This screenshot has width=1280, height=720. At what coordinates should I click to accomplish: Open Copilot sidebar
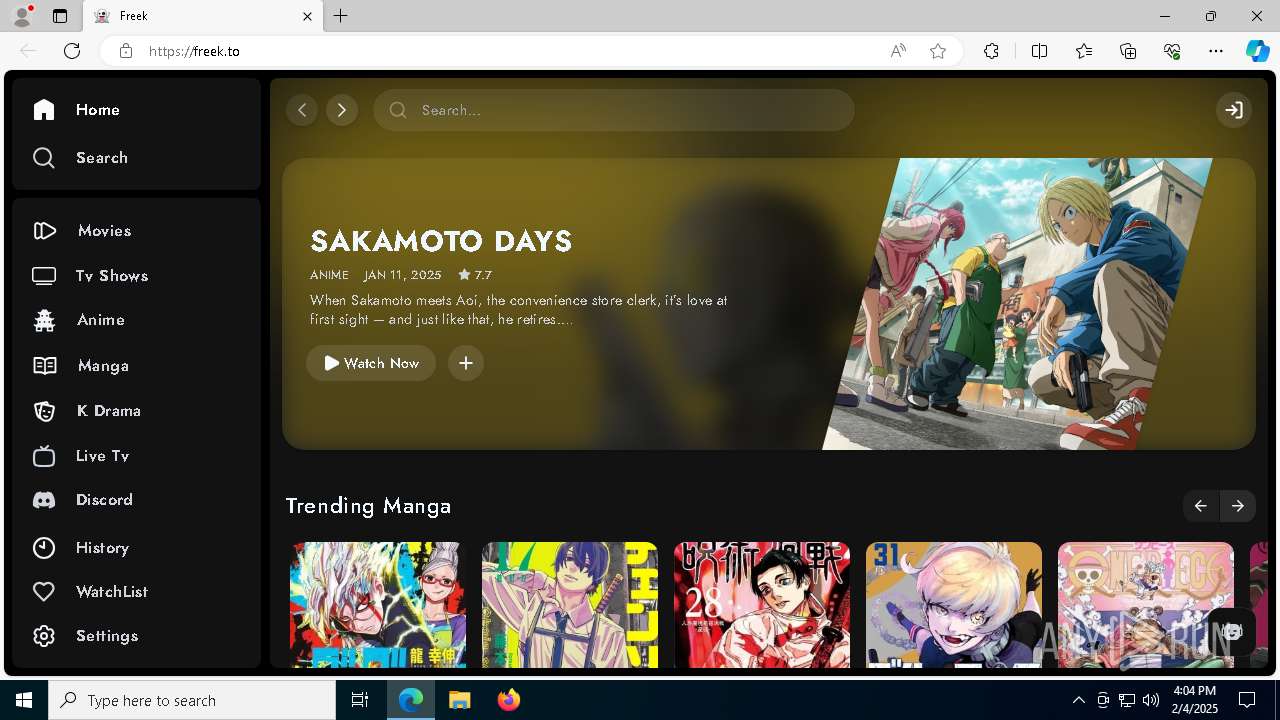click(1257, 51)
